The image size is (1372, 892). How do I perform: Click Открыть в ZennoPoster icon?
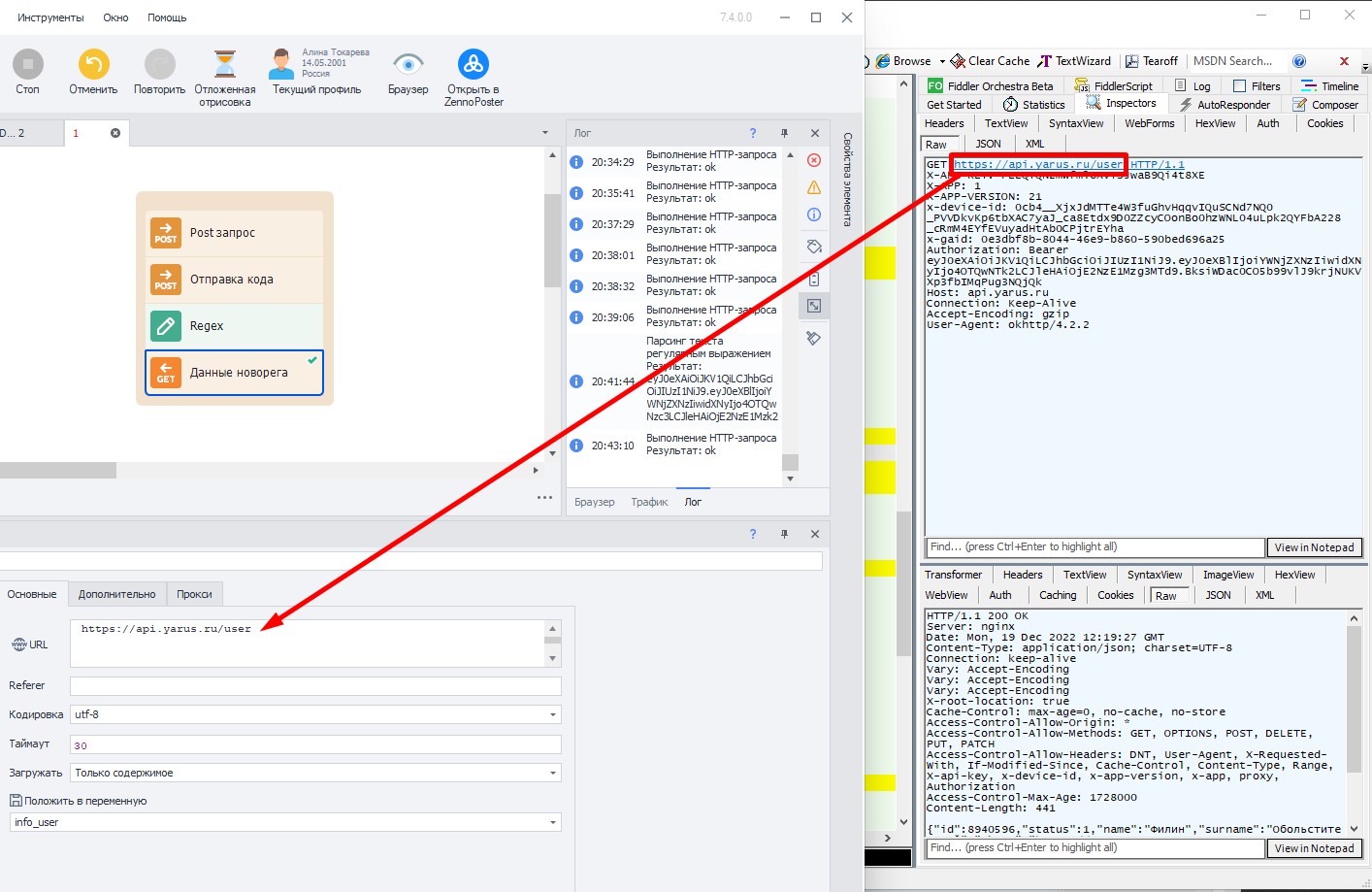click(473, 65)
